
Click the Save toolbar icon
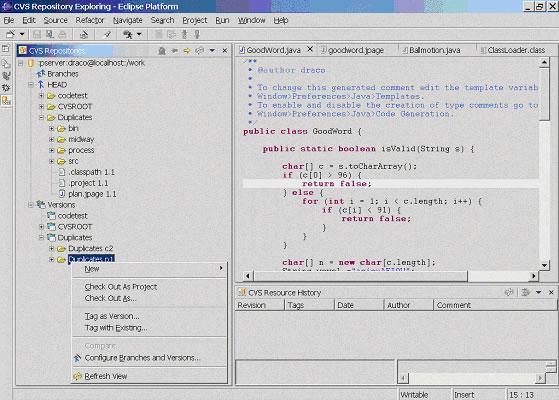[x=36, y=34]
